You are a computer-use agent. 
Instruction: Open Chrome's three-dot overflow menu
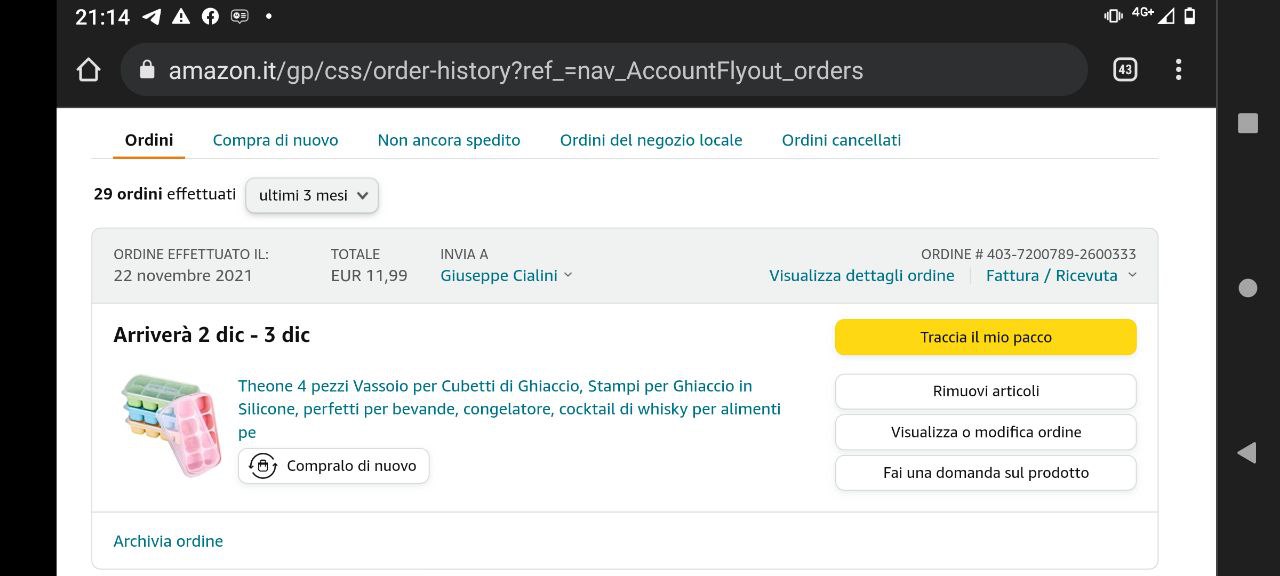[x=1178, y=70]
